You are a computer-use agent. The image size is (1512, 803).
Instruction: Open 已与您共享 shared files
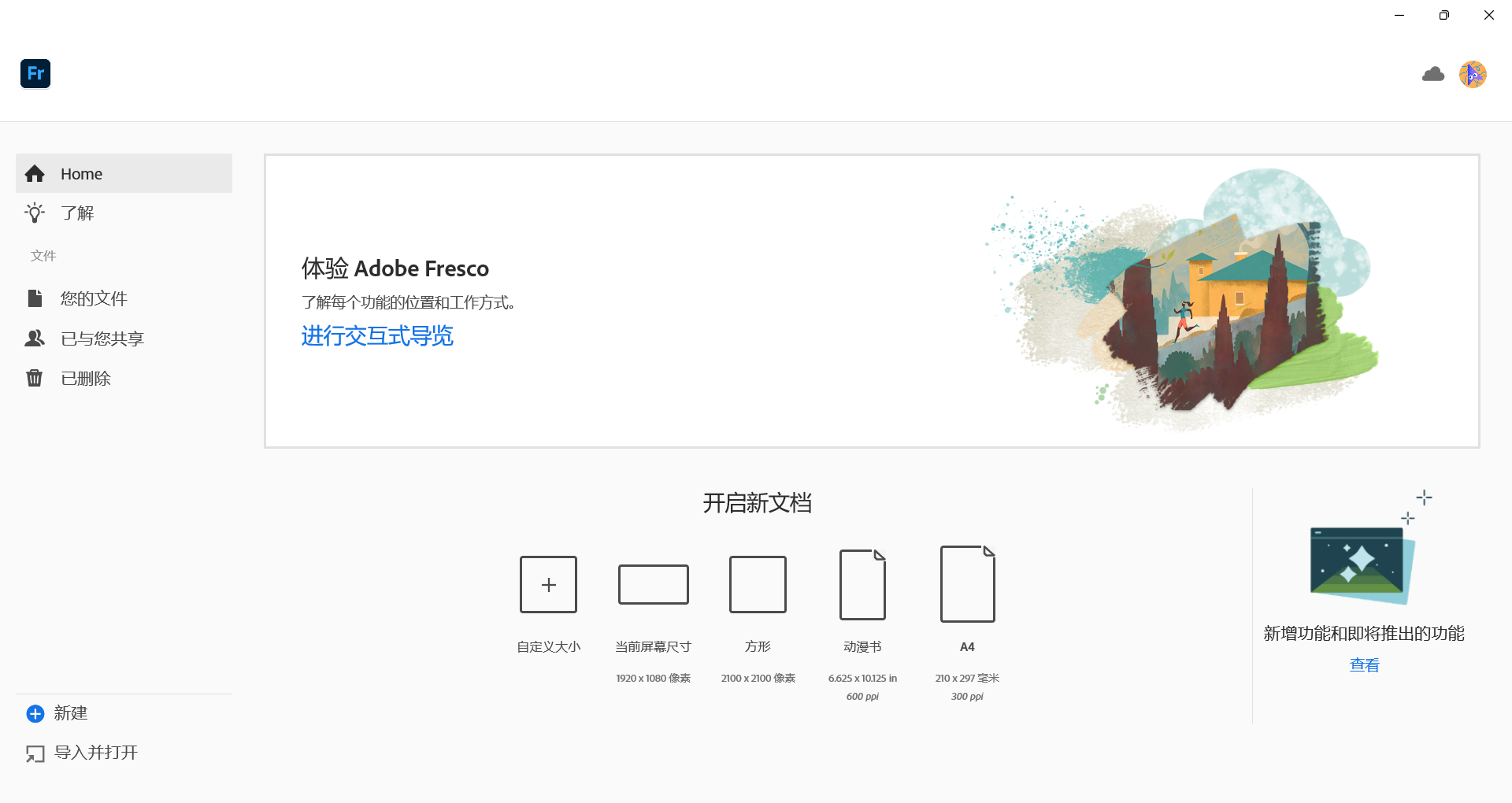[124, 339]
